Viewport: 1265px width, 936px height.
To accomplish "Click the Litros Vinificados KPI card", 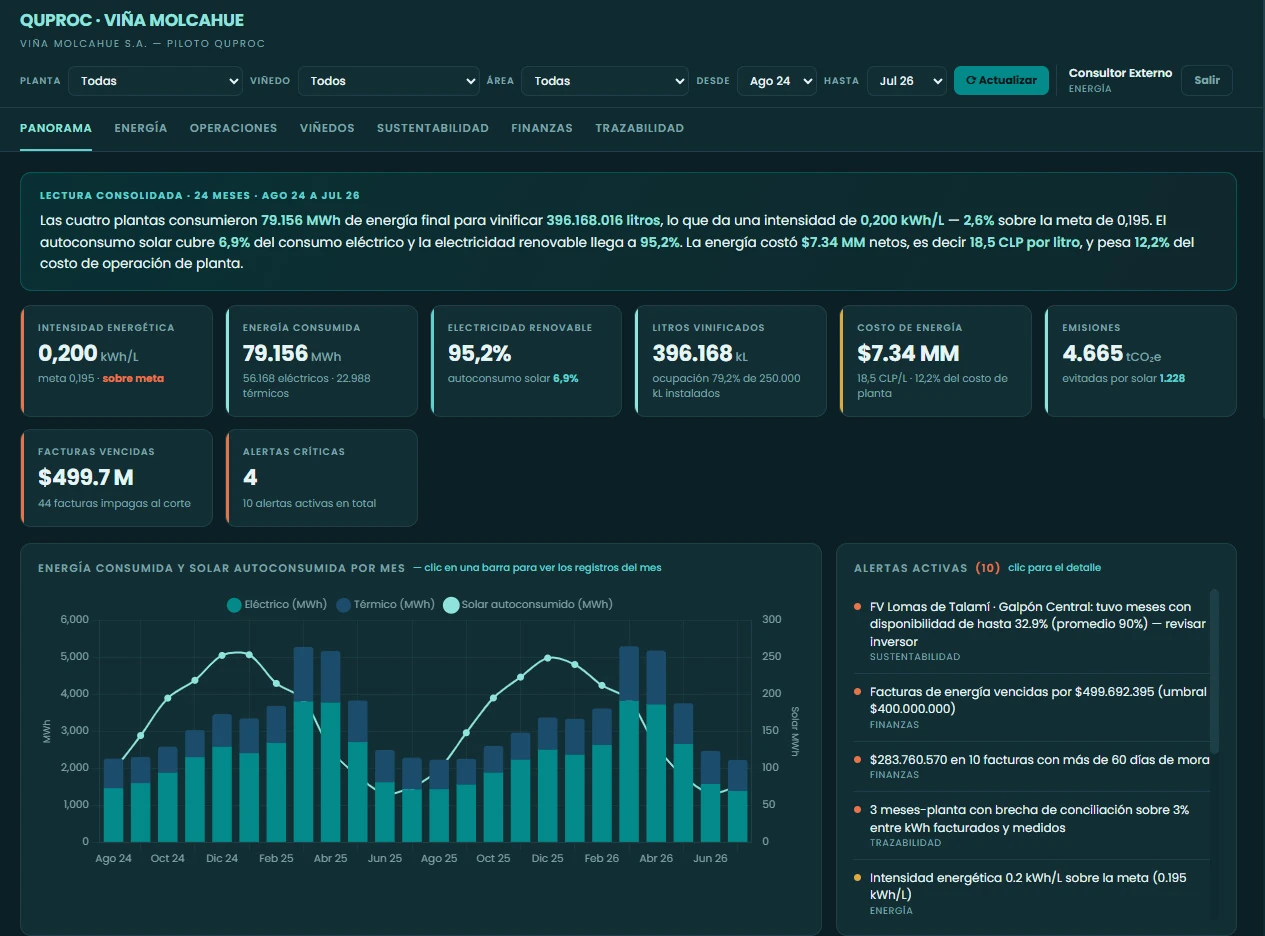I will coord(730,361).
